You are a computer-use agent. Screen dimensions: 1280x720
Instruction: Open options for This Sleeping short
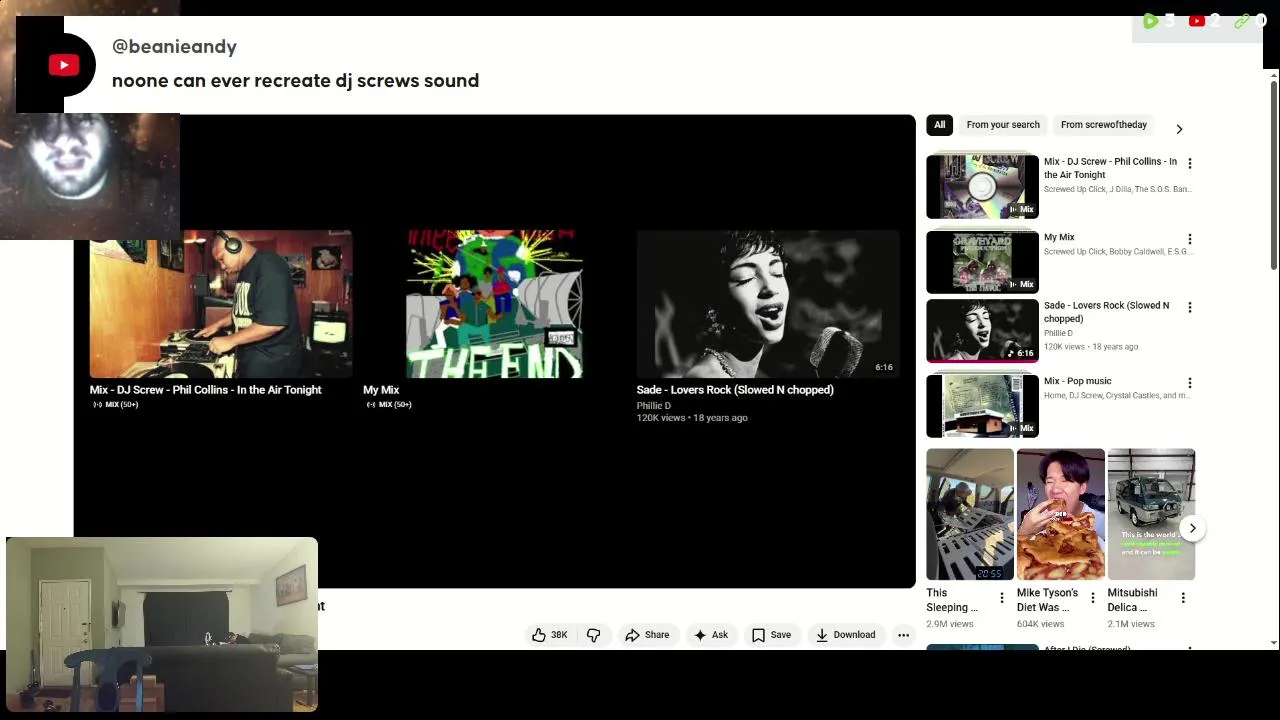pos(1002,598)
